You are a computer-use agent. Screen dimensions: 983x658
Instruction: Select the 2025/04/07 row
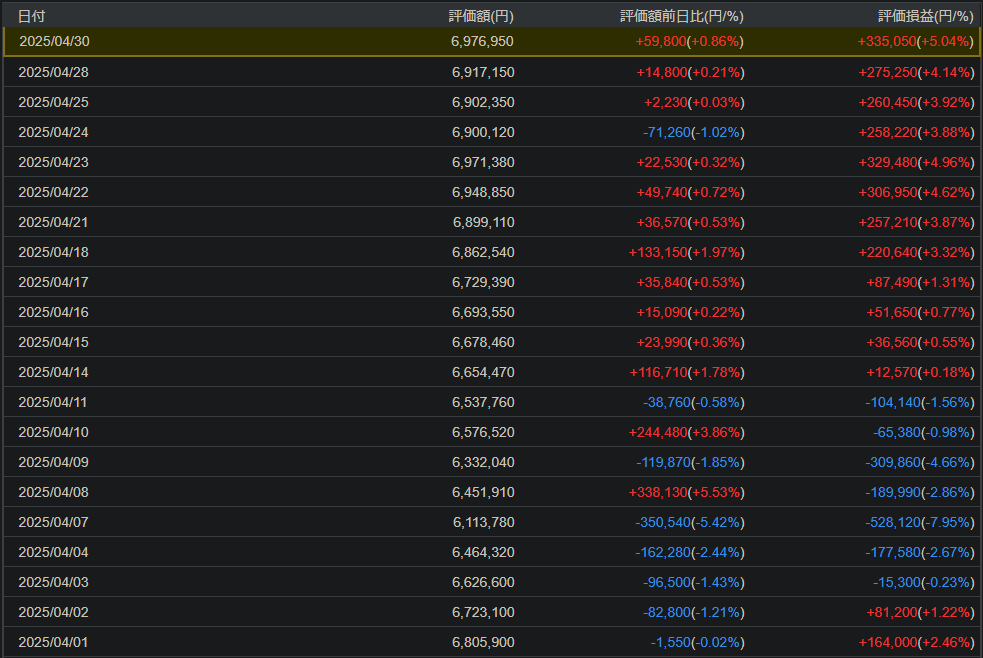[492, 522]
